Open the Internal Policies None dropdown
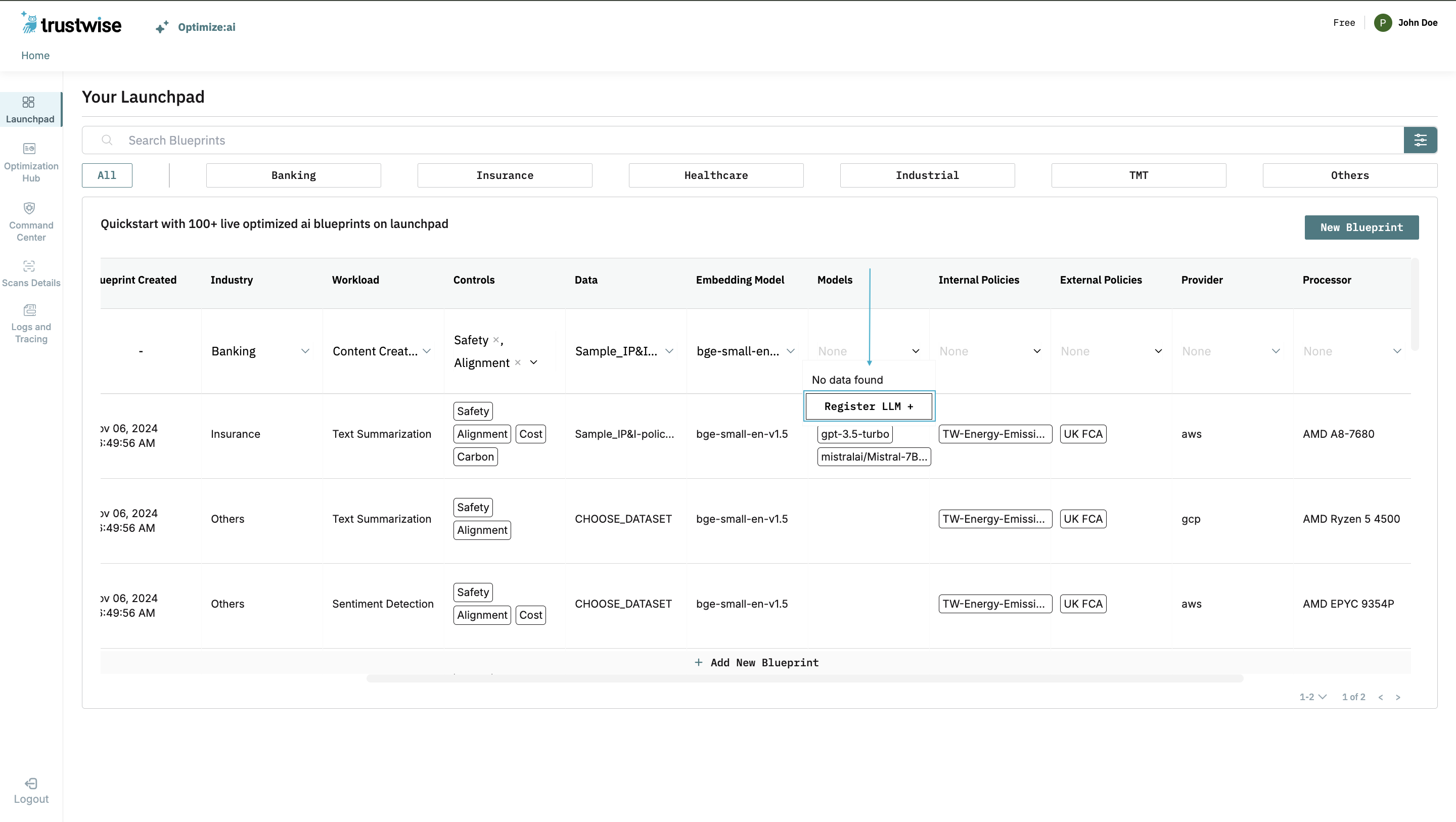Image resolution: width=1456 pixels, height=822 pixels. pos(1036,351)
